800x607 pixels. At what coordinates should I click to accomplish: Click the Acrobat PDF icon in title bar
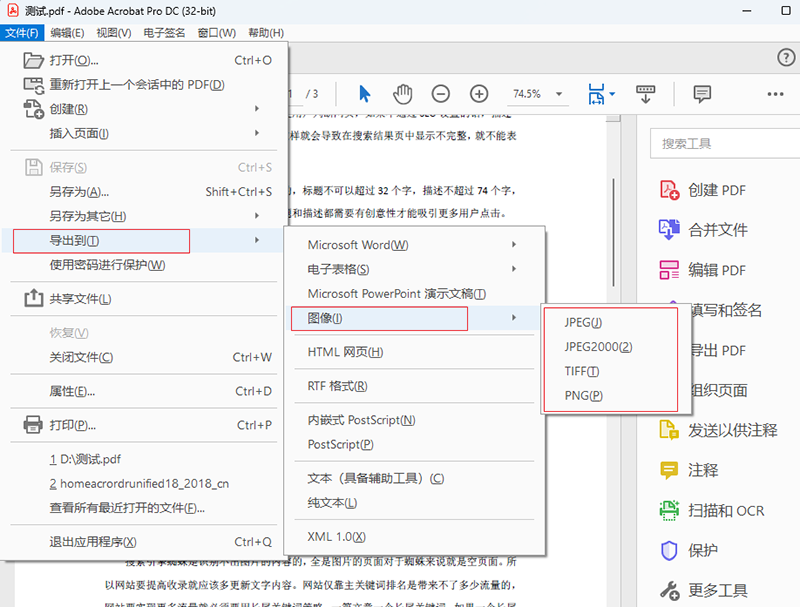(13, 11)
